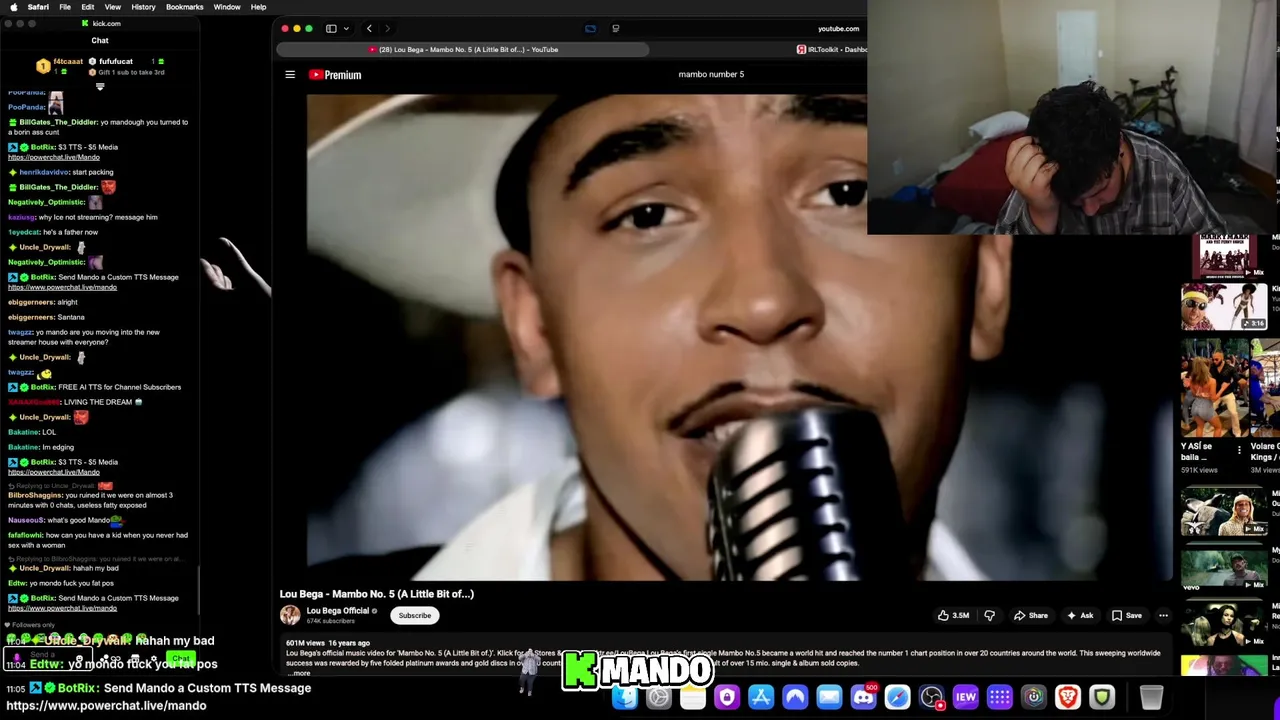Expand description with '...more'
This screenshot has height=720, width=1280.
tap(298, 673)
